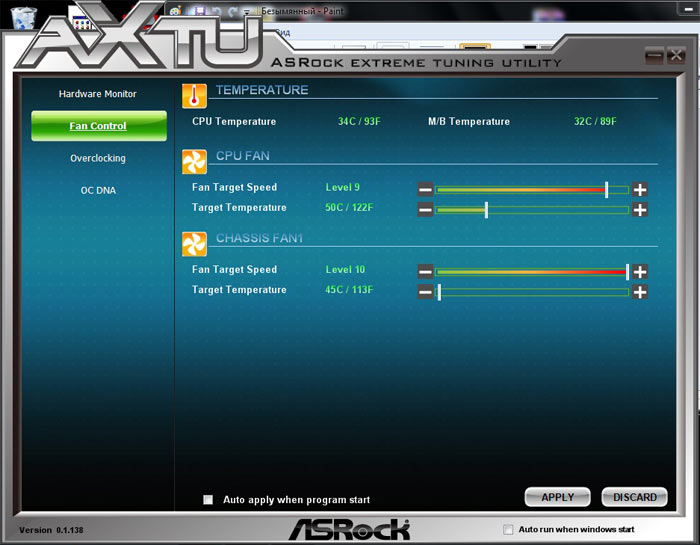Click the Chassis Fan1 target speed slider

(x=532, y=272)
